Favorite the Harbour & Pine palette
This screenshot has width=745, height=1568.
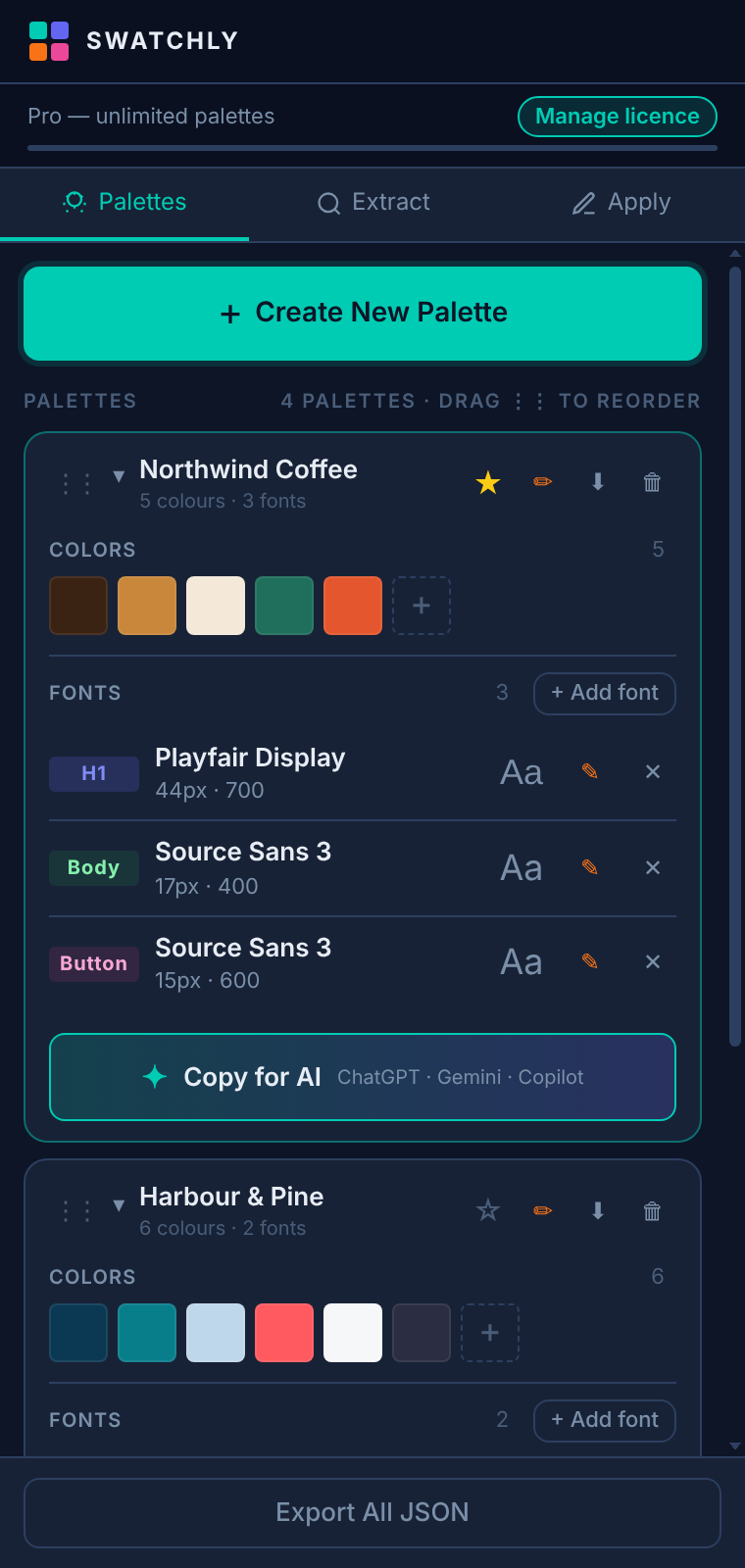click(488, 1210)
